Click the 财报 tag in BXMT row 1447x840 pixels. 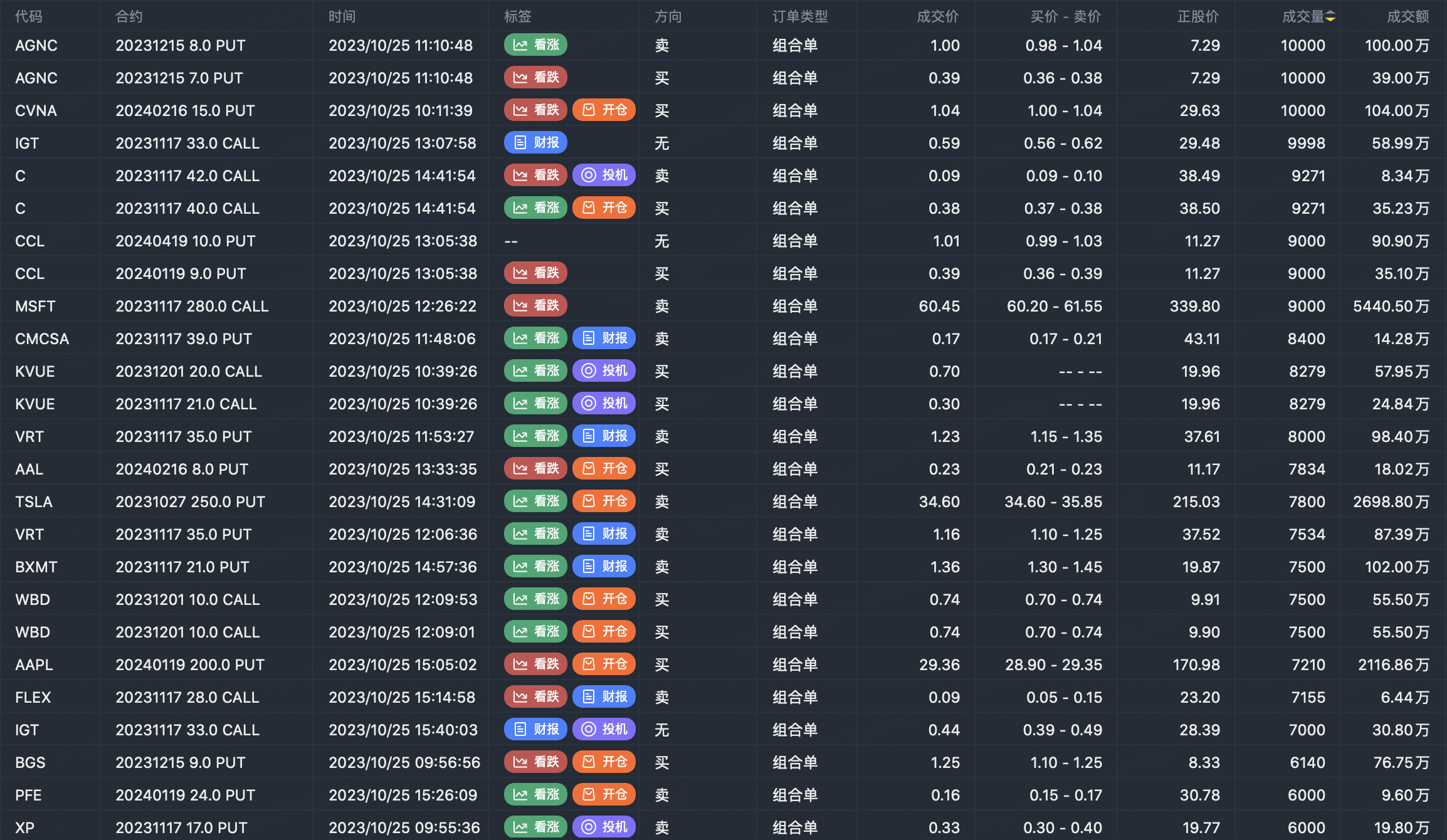point(604,567)
